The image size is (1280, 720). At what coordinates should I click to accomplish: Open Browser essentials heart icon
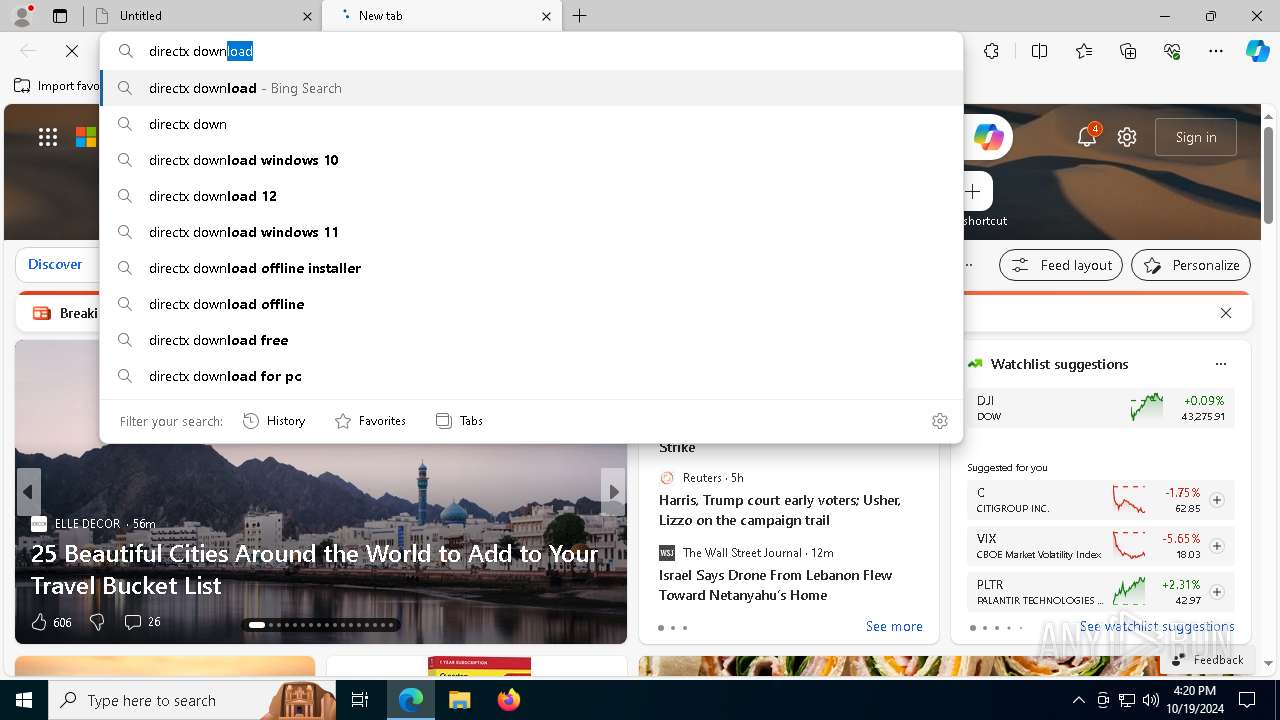click(x=1172, y=51)
